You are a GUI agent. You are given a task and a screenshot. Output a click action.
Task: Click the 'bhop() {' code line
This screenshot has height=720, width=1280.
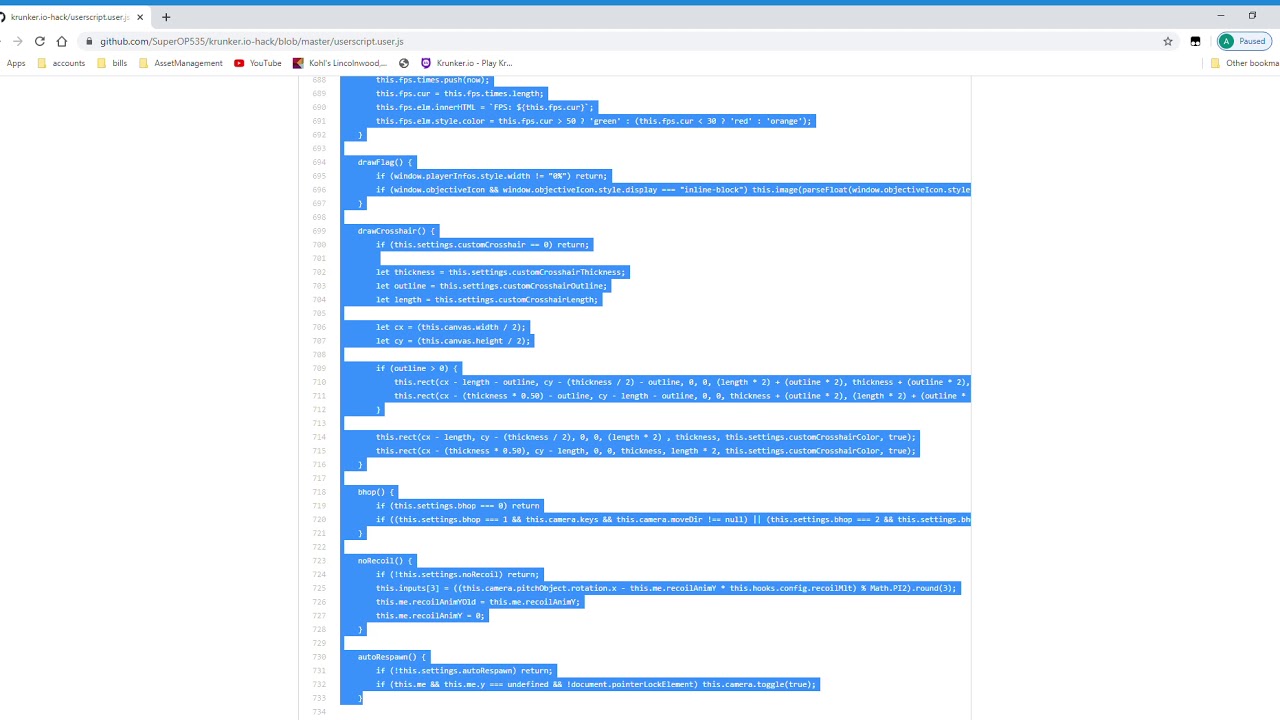pos(376,492)
